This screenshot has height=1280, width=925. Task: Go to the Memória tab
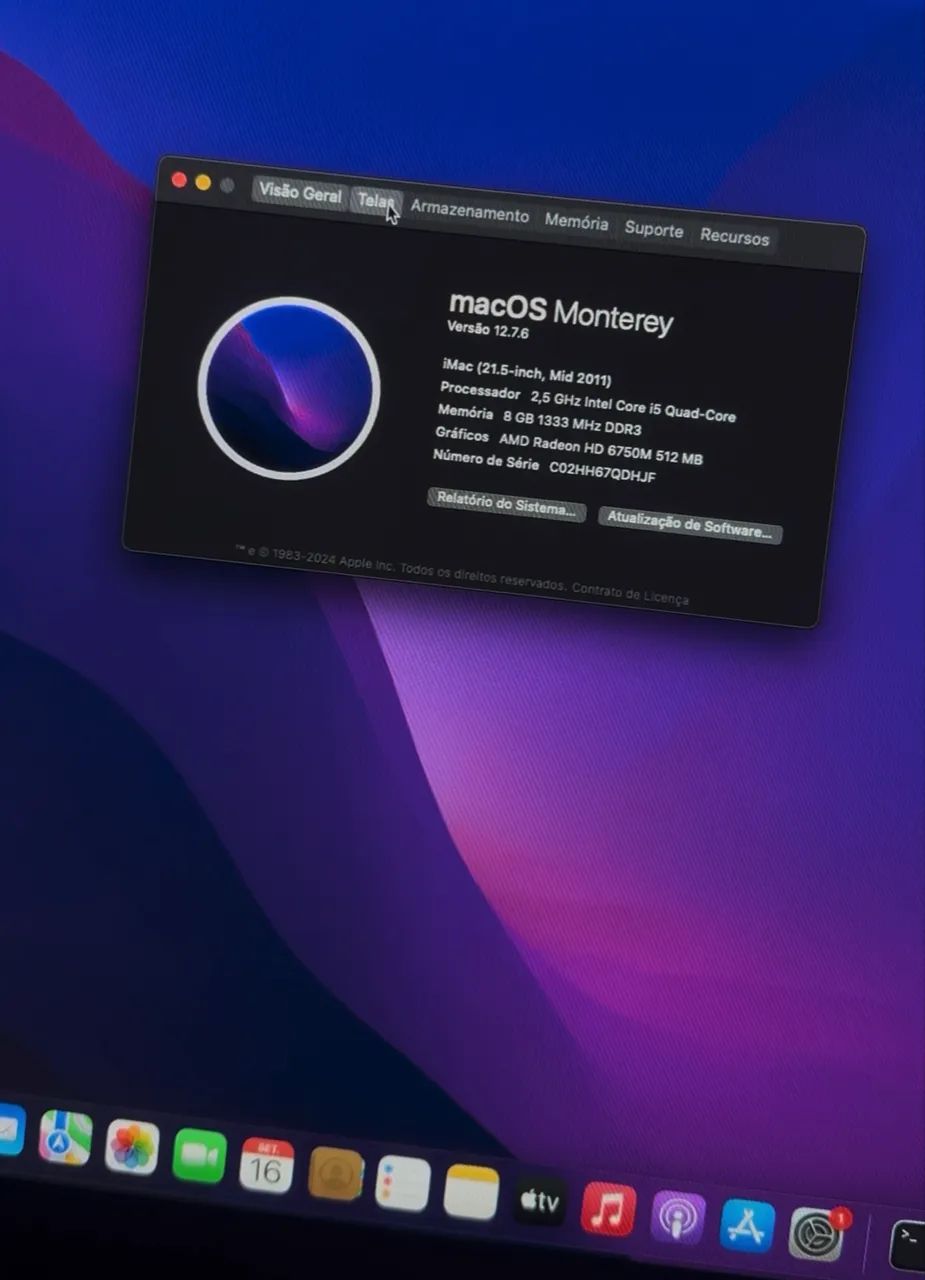[x=576, y=223]
